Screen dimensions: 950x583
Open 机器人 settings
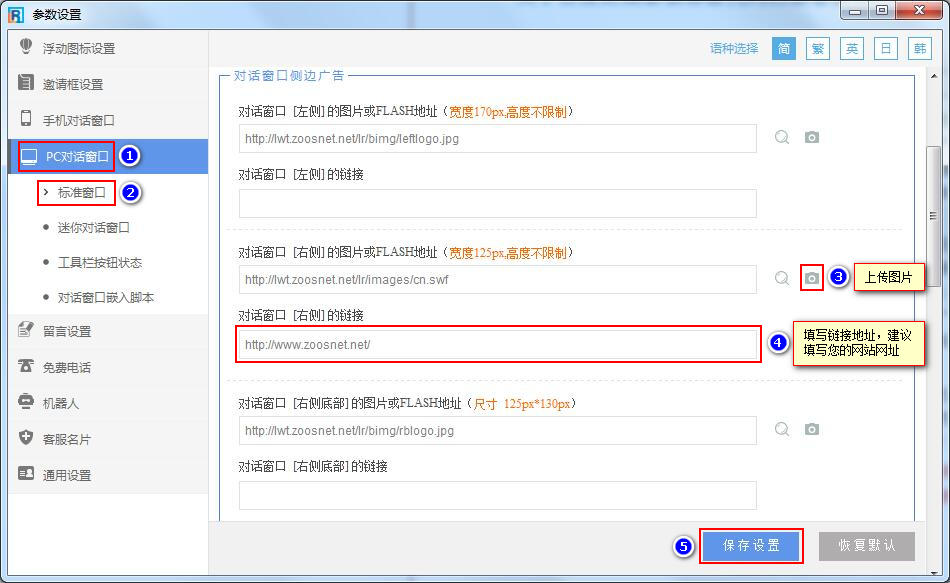(108, 403)
